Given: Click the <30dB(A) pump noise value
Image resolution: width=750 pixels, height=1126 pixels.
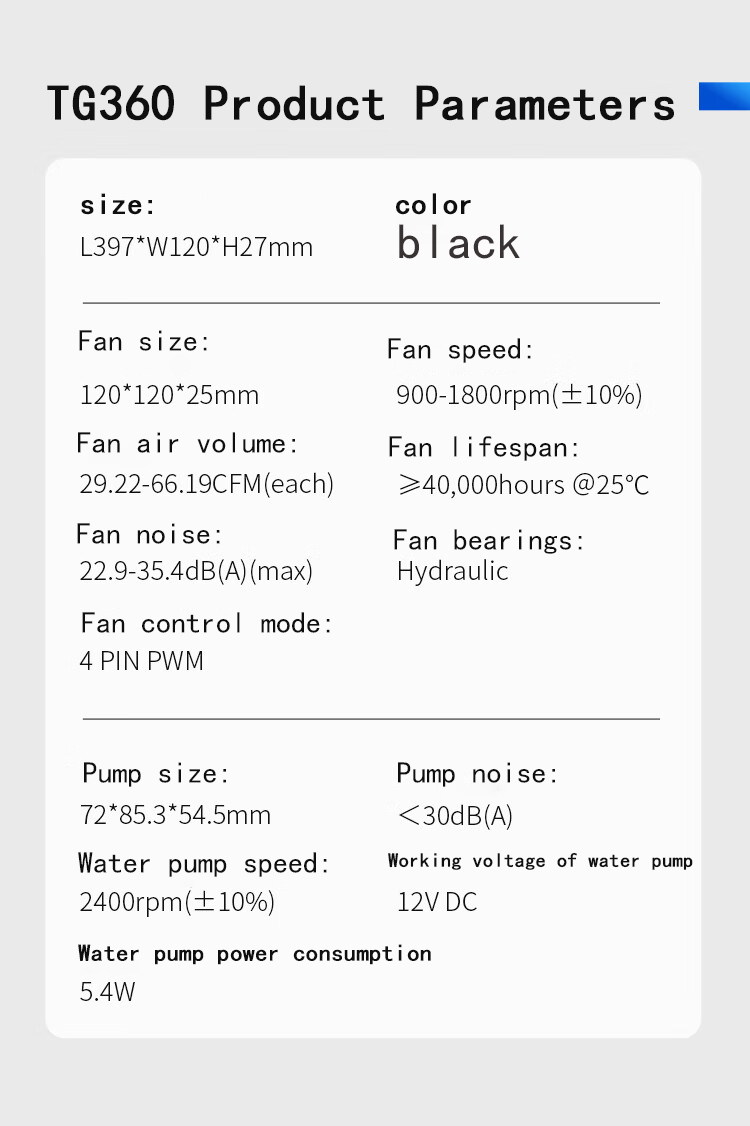Looking at the screenshot, I should [x=455, y=816].
